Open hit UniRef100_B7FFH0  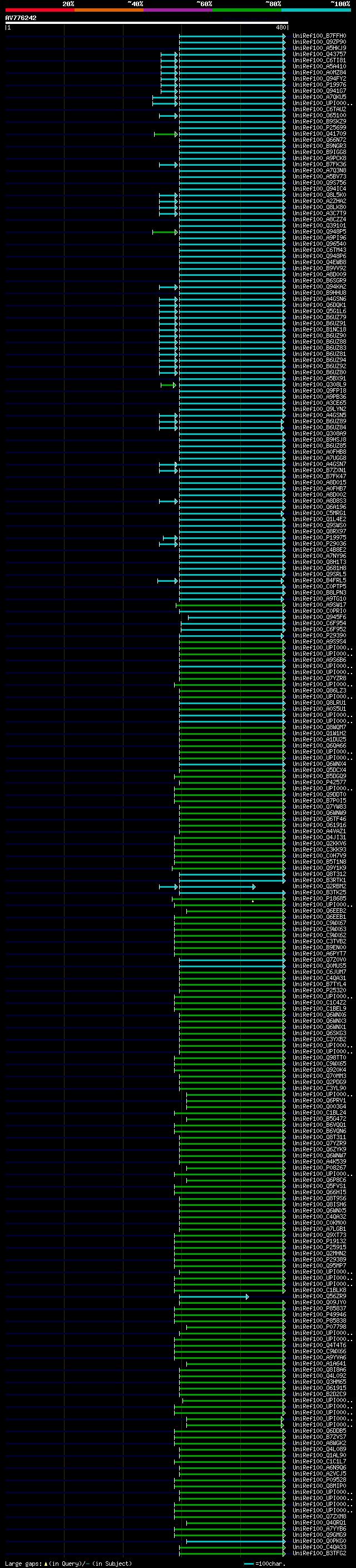(x=319, y=36)
